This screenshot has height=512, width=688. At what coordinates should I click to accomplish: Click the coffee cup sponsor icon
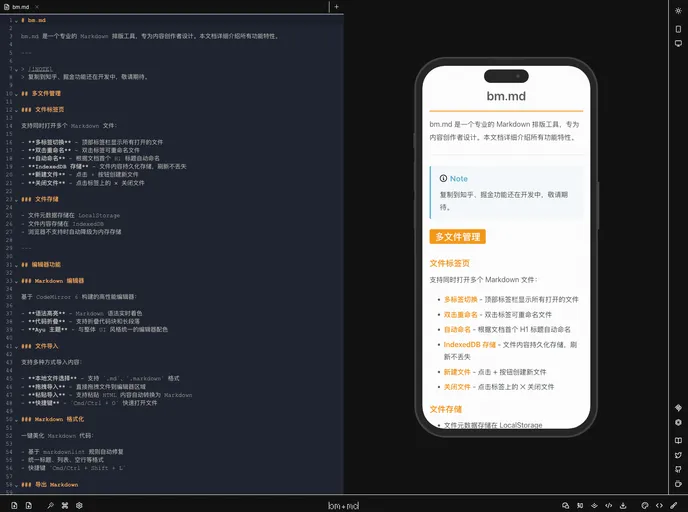tap(678, 484)
